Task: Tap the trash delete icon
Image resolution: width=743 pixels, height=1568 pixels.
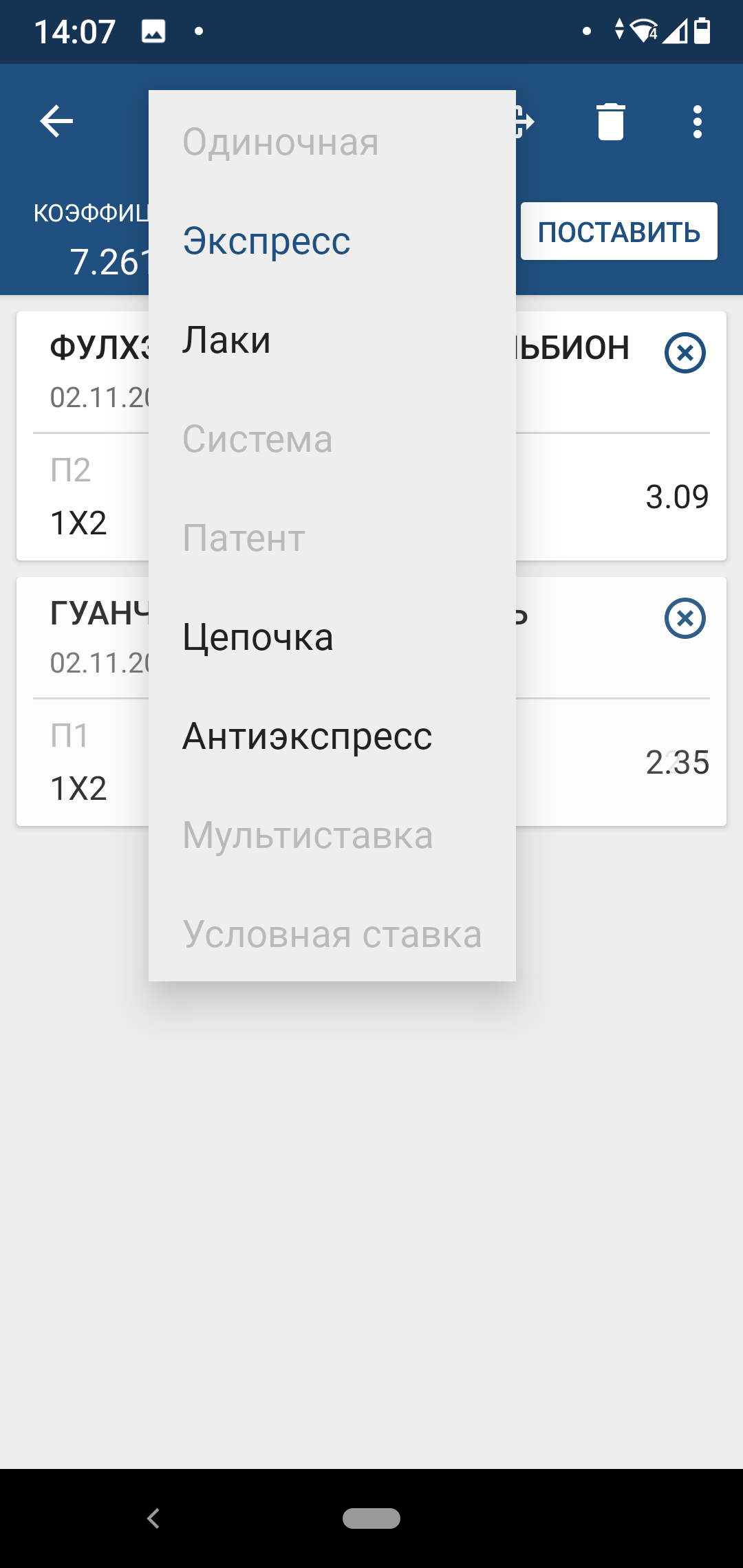Action: 610,122
